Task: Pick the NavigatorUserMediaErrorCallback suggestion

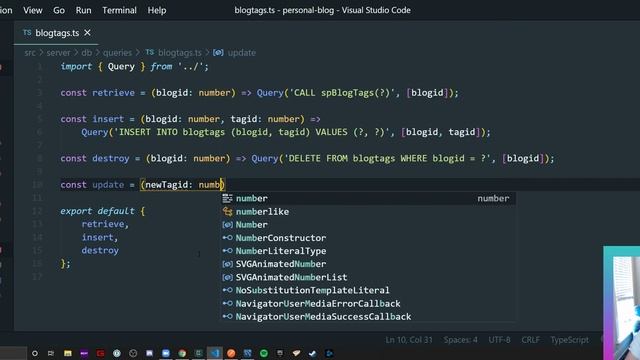Action: point(368,303)
